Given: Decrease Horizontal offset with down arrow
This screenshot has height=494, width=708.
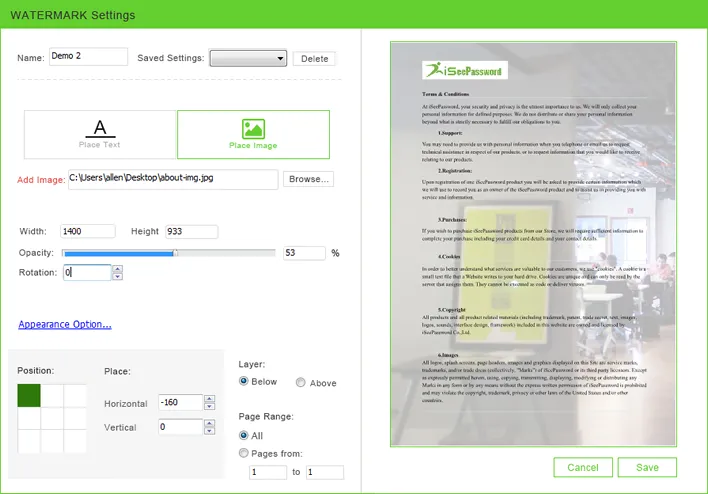Looking at the screenshot, I should tap(209, 406).
